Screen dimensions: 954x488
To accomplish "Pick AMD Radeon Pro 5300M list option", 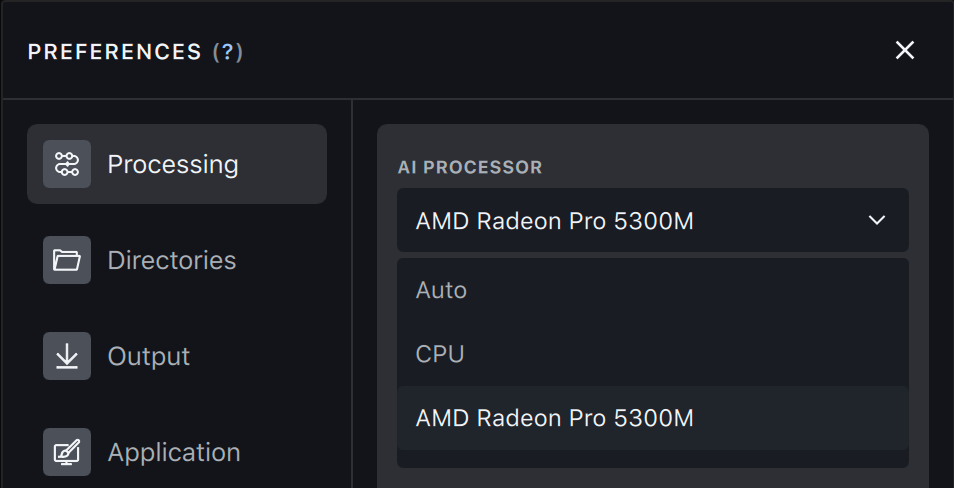I will (x=555, y=418).
